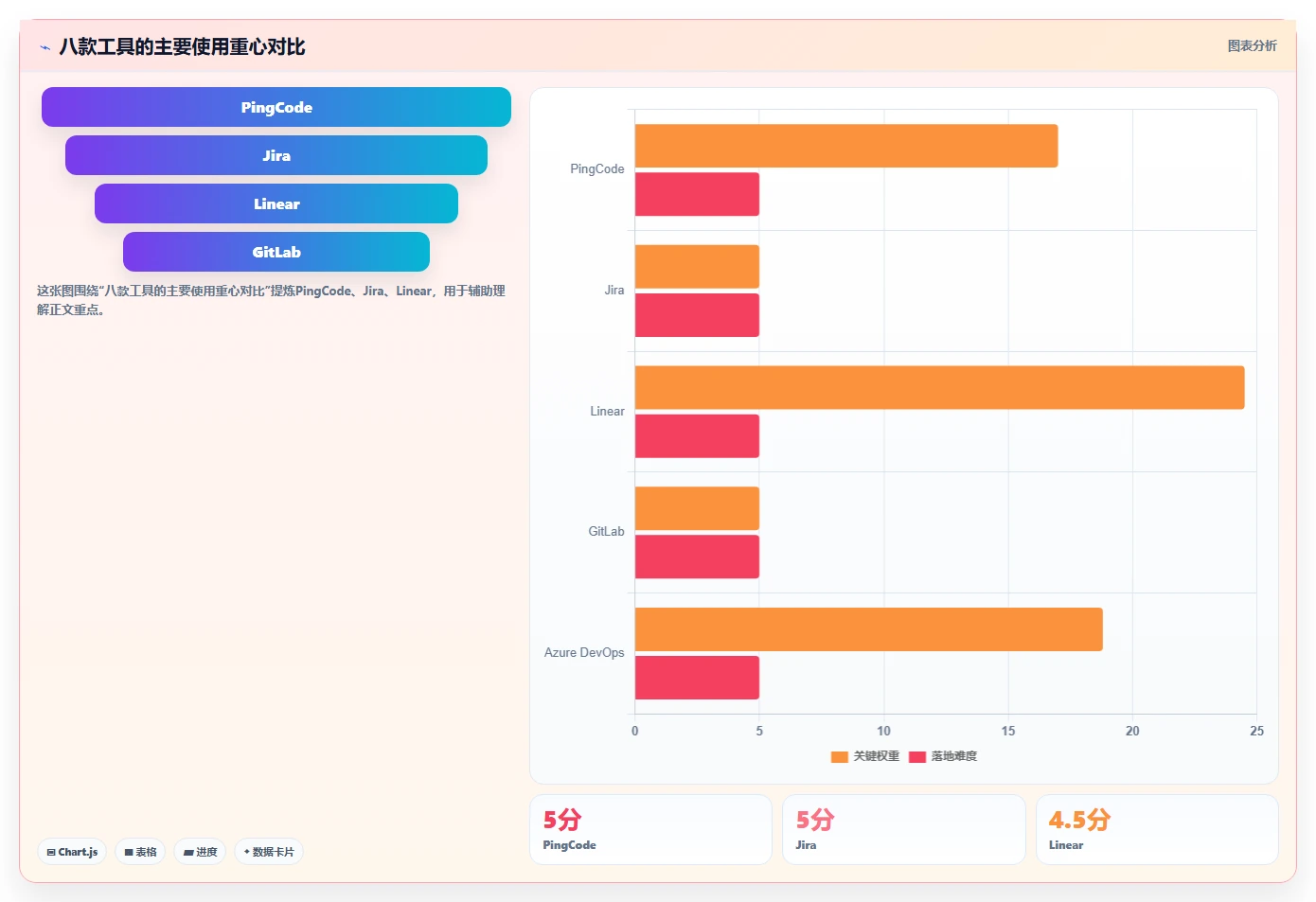
Task: Click Azure DevOps red bar
Action: click(697, 678)
